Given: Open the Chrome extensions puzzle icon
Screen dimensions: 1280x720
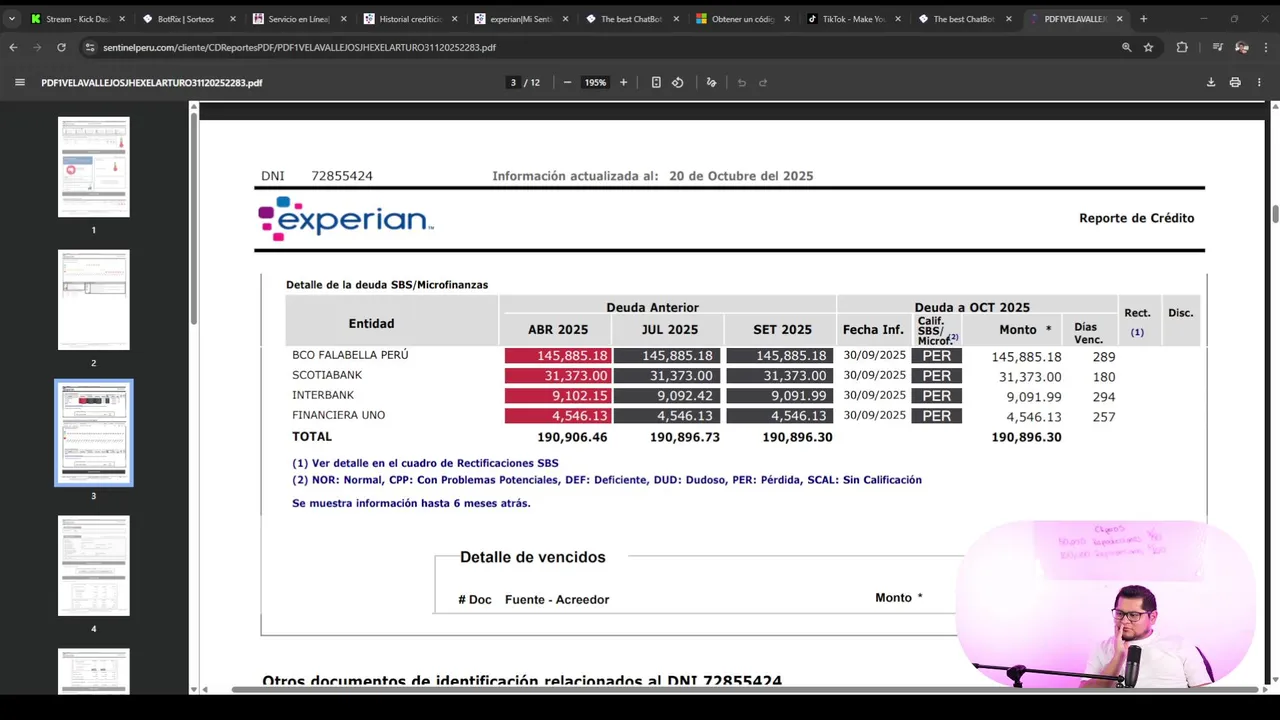Looking at the screenshot, I should pyautogui.click(x=1182, y=47).
